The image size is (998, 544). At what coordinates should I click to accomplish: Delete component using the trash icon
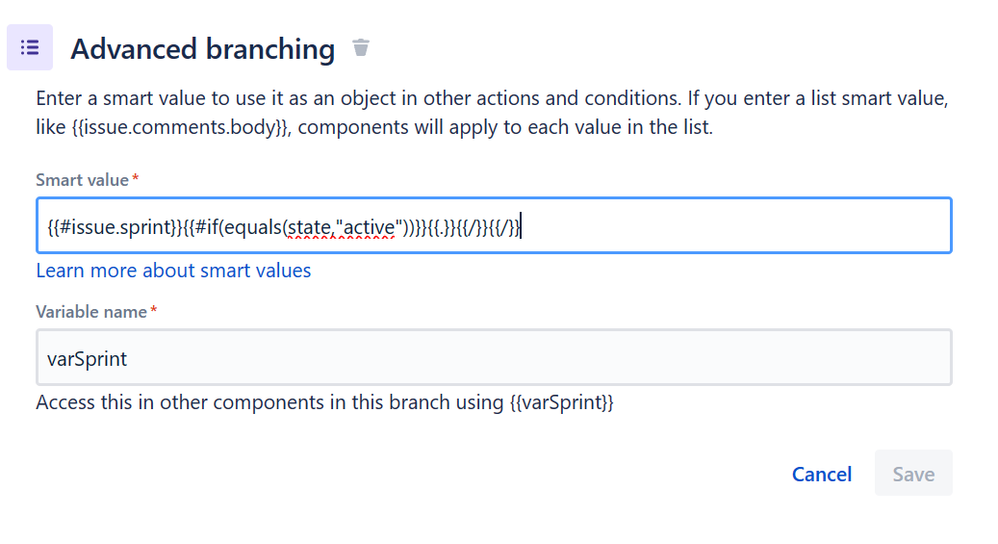point(361,48)
